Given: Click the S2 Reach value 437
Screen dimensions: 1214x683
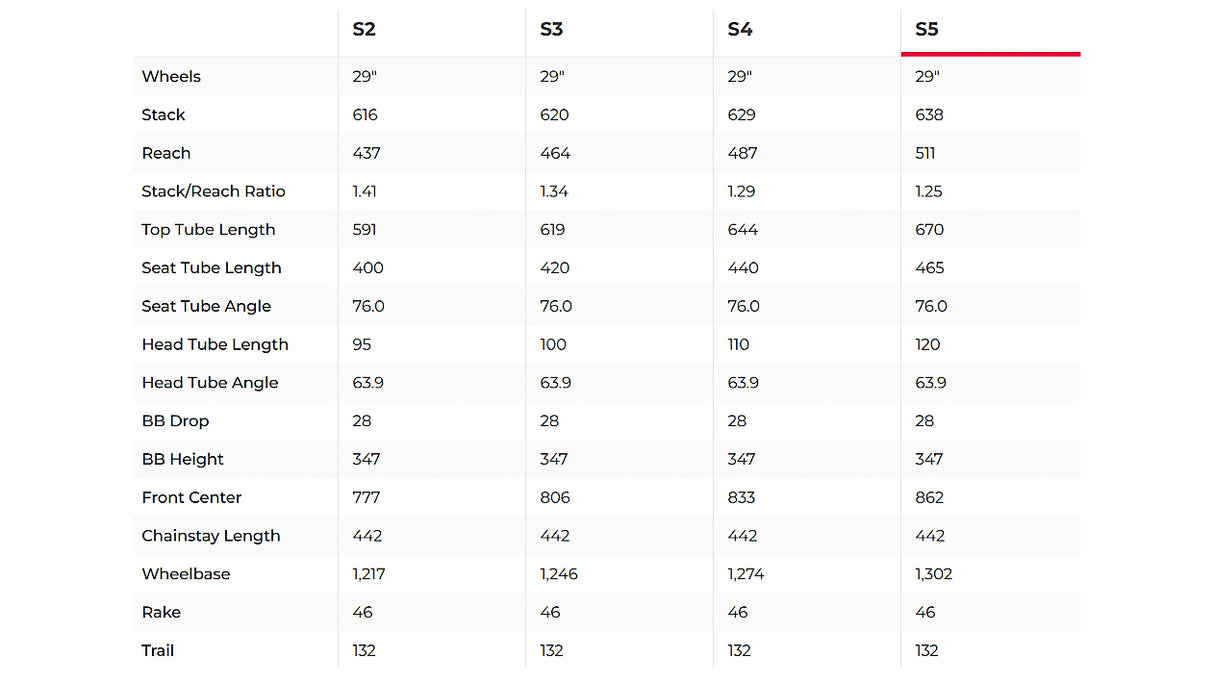Looking at the screenshot, I should [x=366, y=153].
